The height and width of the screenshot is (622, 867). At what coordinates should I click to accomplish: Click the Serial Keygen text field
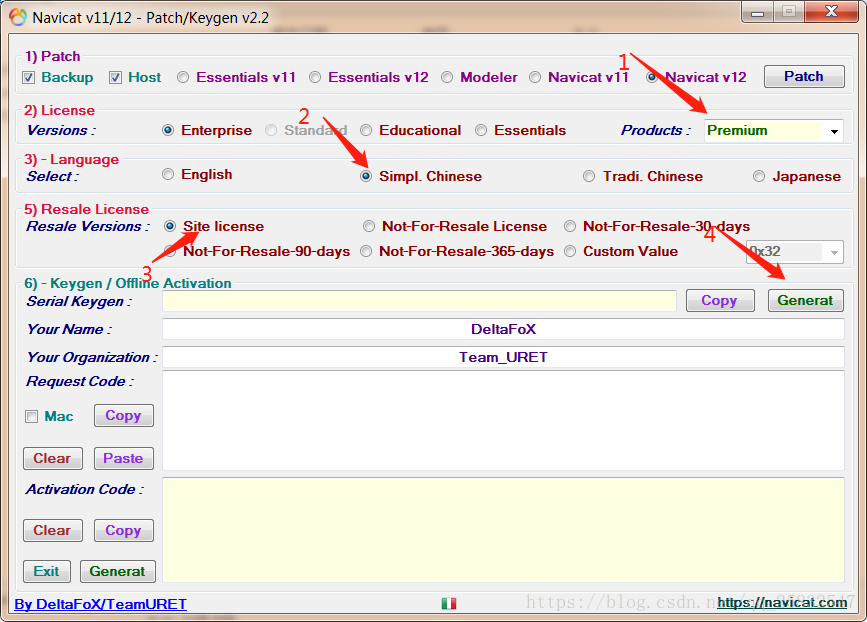click(x=419, y=301)
